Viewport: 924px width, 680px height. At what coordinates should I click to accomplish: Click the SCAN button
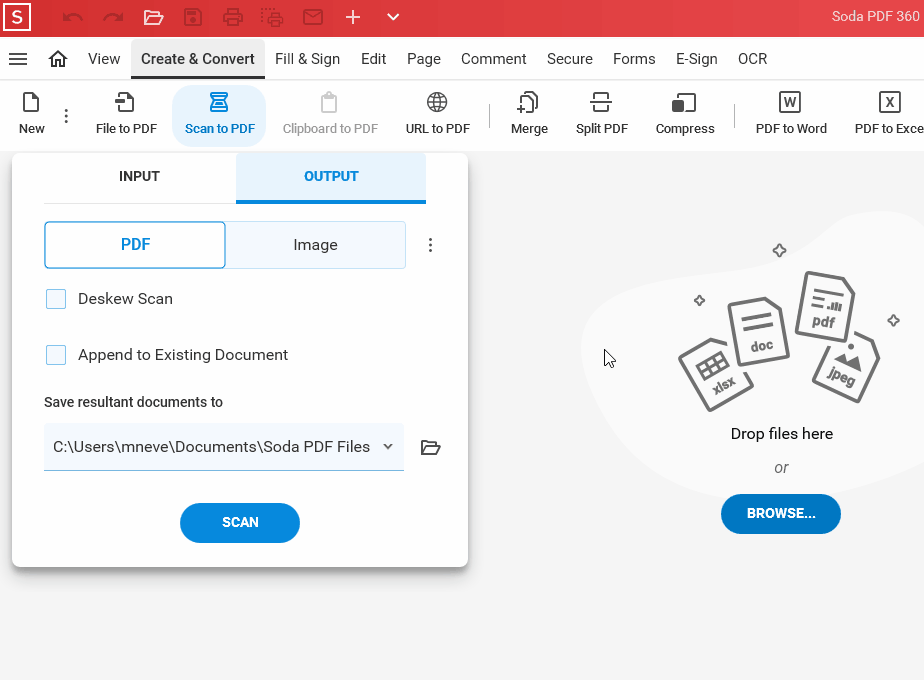(x=240, y=523)
